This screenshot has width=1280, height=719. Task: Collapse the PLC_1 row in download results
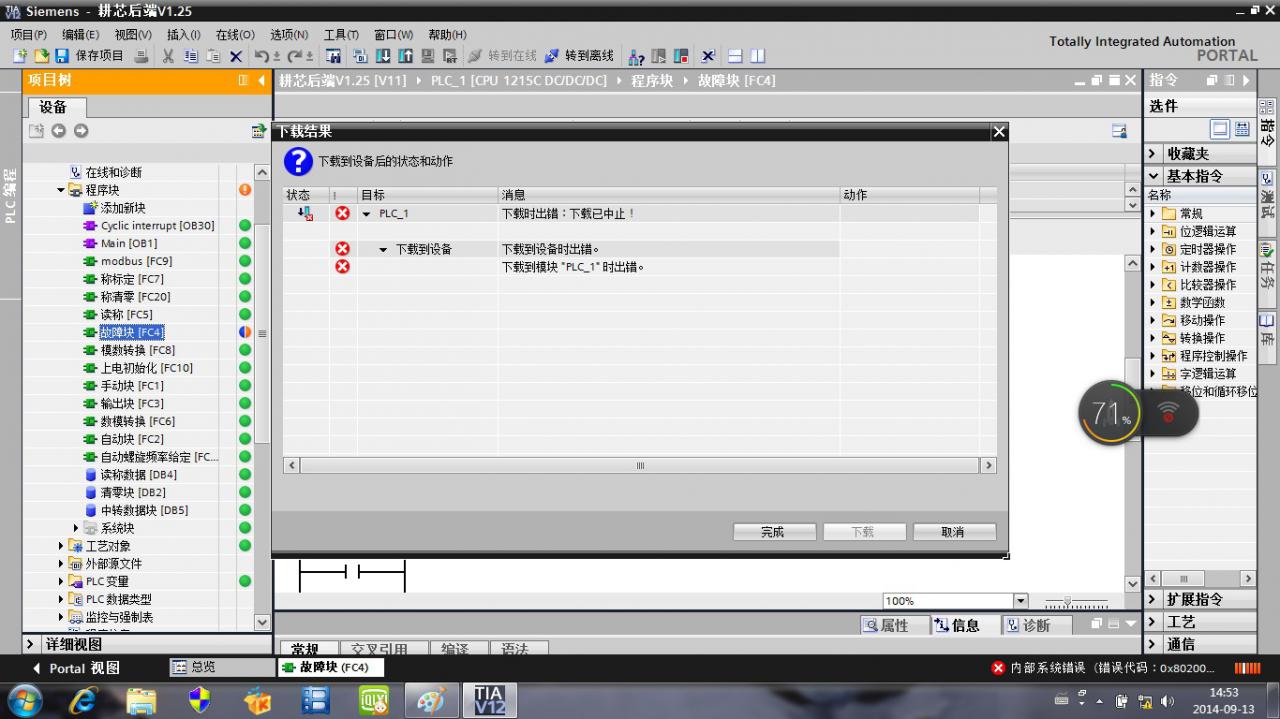click(x=366, y=214)
